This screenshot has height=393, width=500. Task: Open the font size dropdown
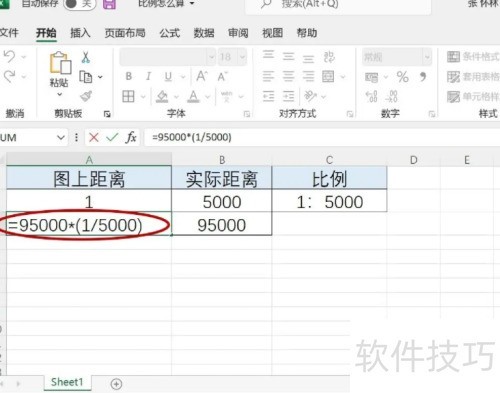(x=242, y=57)
